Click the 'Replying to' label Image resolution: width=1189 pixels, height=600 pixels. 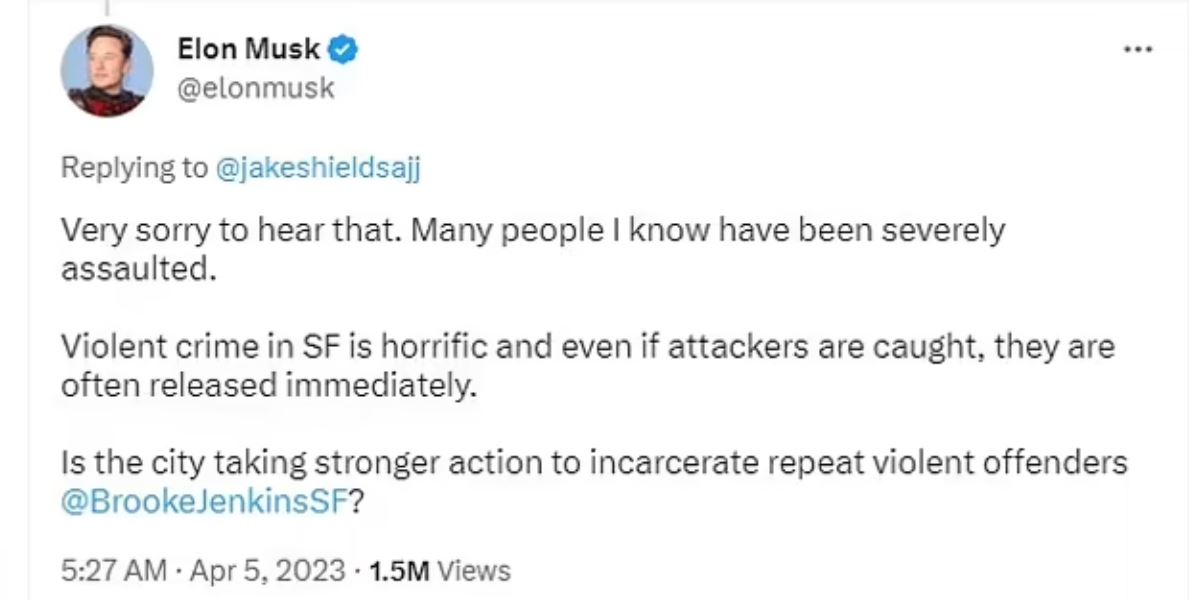point(133,168)
